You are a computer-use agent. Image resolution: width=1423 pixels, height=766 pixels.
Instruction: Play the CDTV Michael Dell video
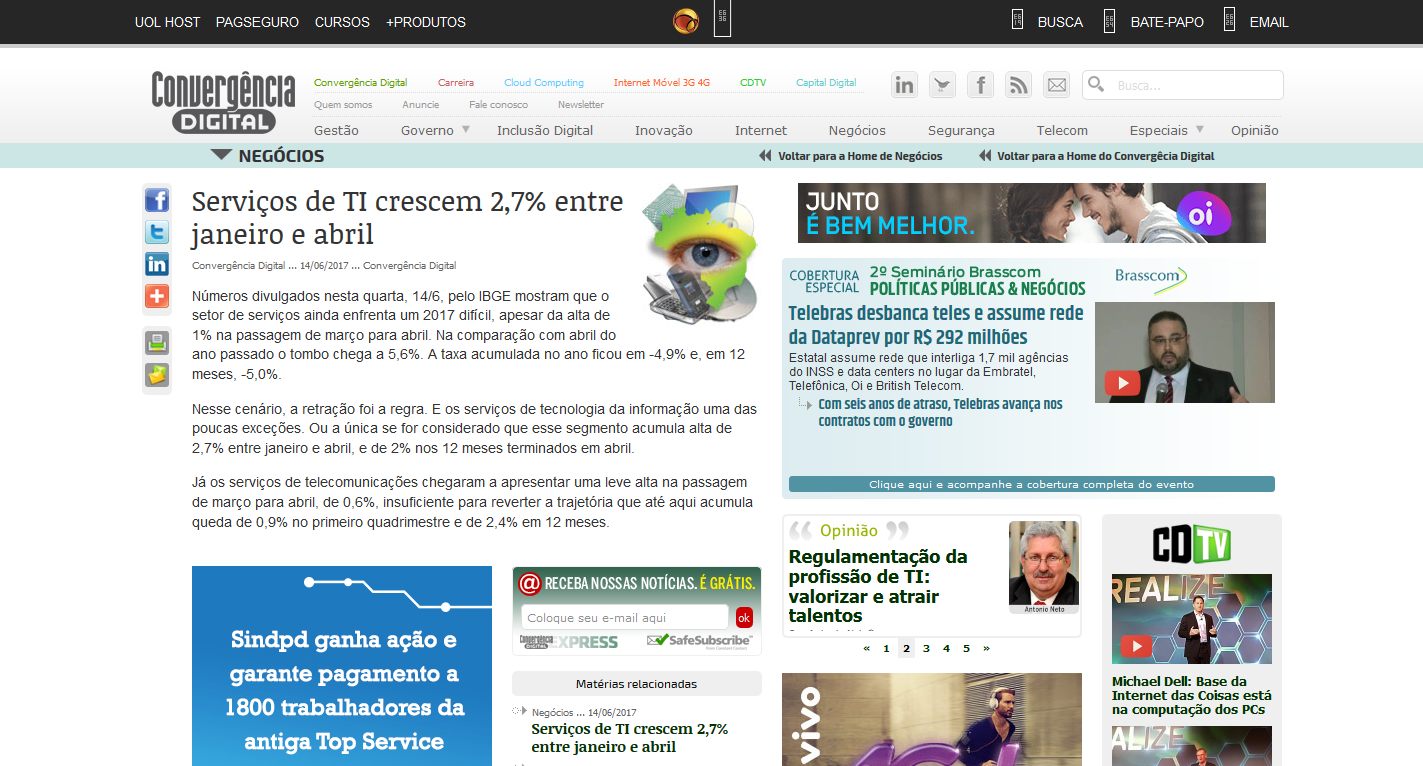click(1192, 620)
